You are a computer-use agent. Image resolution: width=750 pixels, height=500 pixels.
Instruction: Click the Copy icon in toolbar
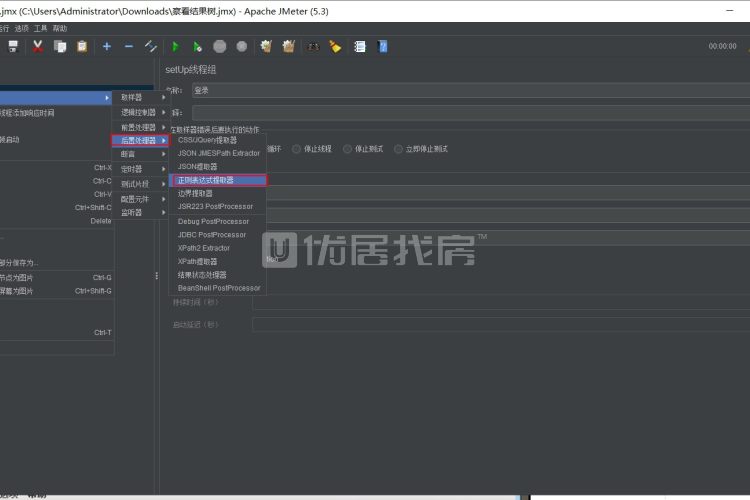[60, 46]
